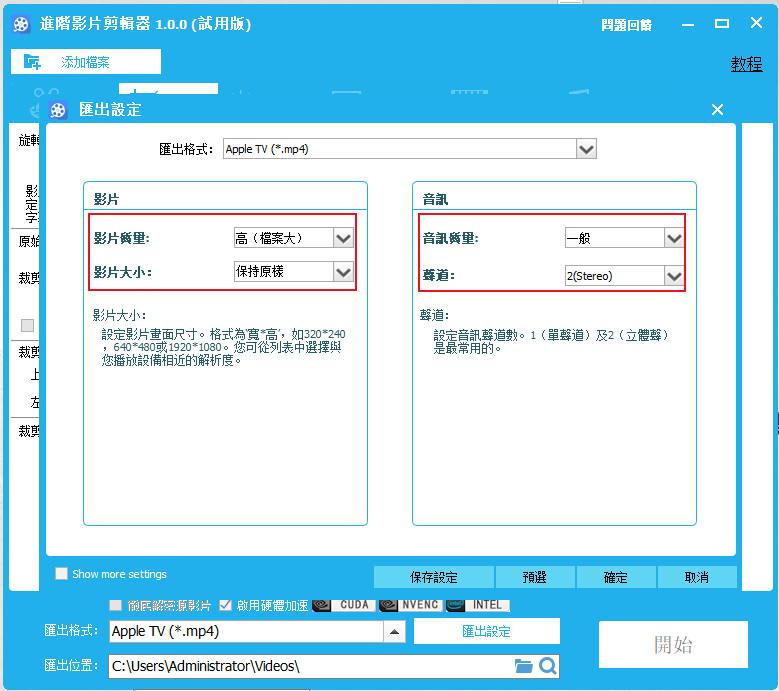Screen dimensions: 779x691
Task: Expand the 匯出格式 dropdown in export dialog
Action: click(586, 149)
